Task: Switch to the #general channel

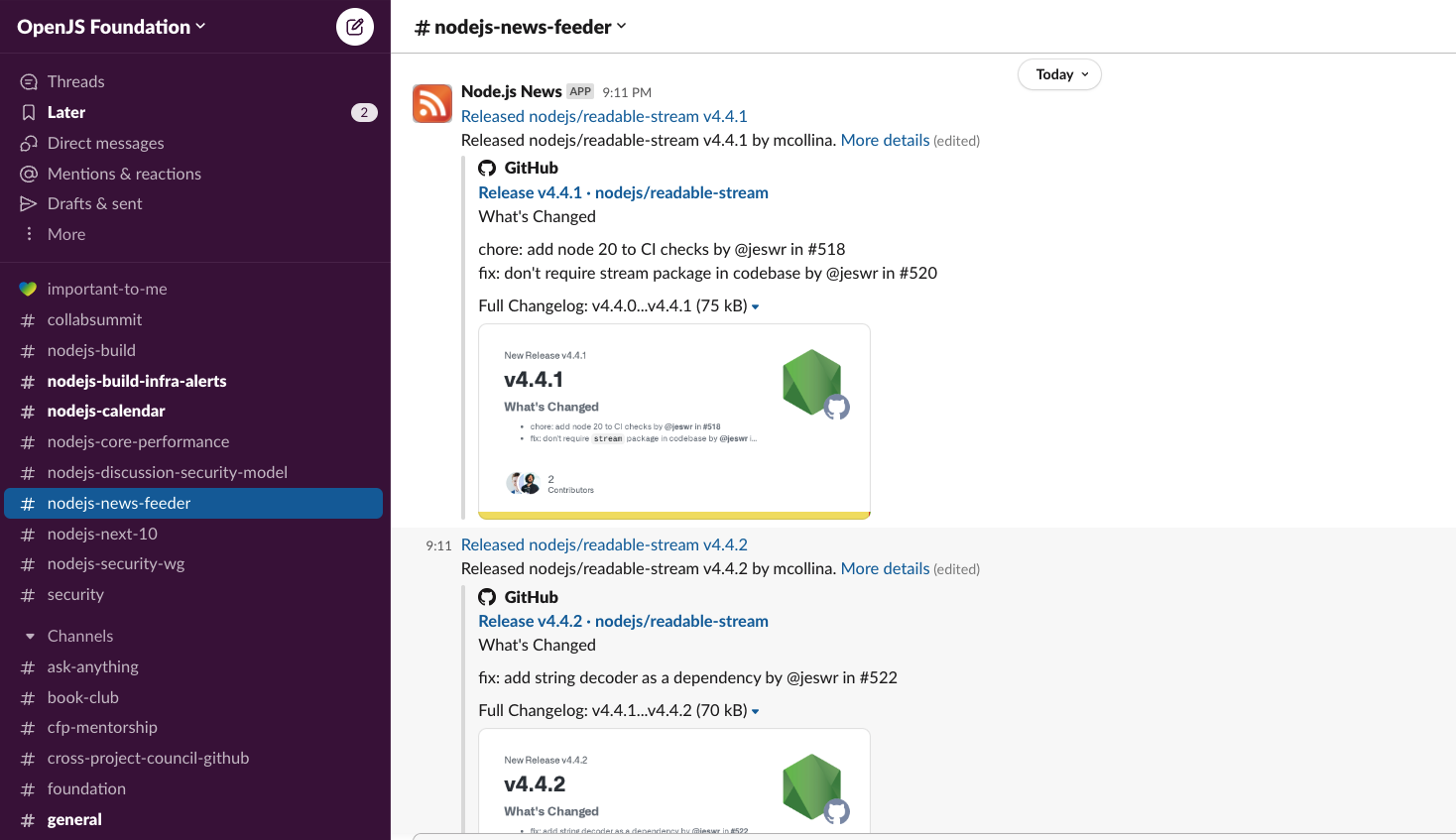Action: (74, 819)
